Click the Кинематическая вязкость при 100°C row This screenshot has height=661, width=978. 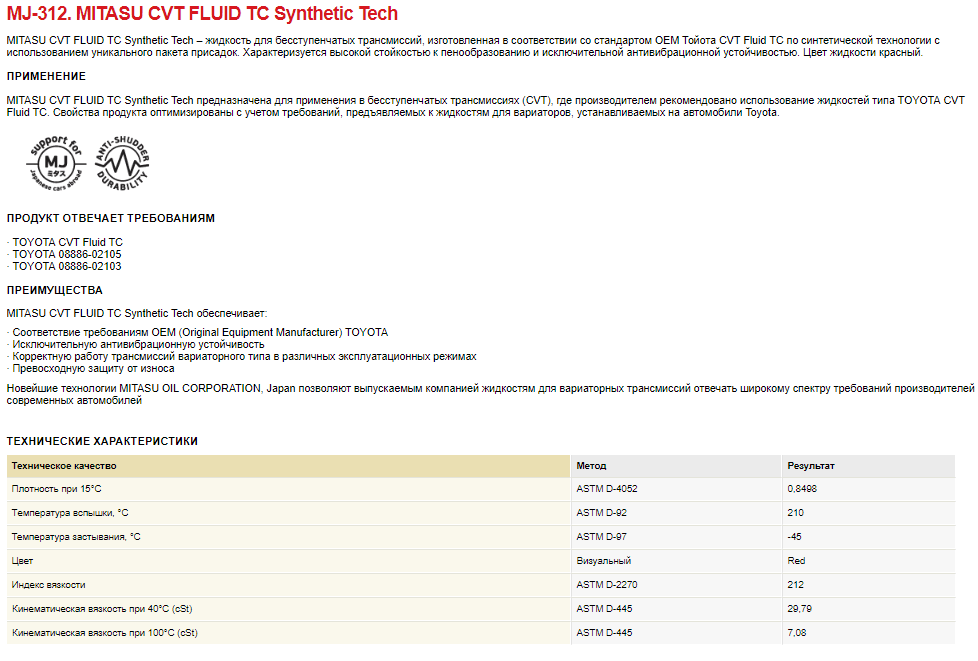click(x=481, y=633)
